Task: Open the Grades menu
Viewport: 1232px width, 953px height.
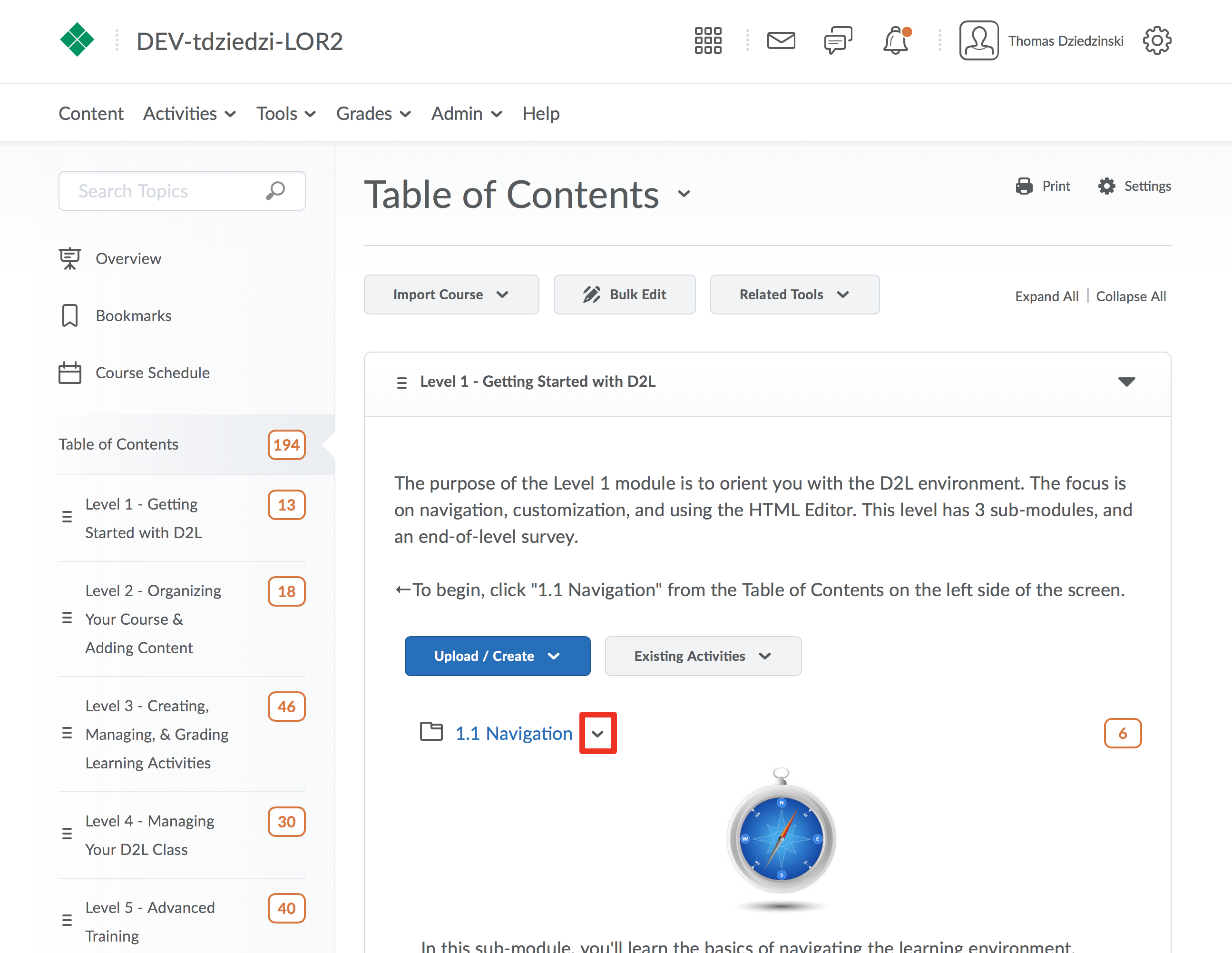Action: point(373,113)
